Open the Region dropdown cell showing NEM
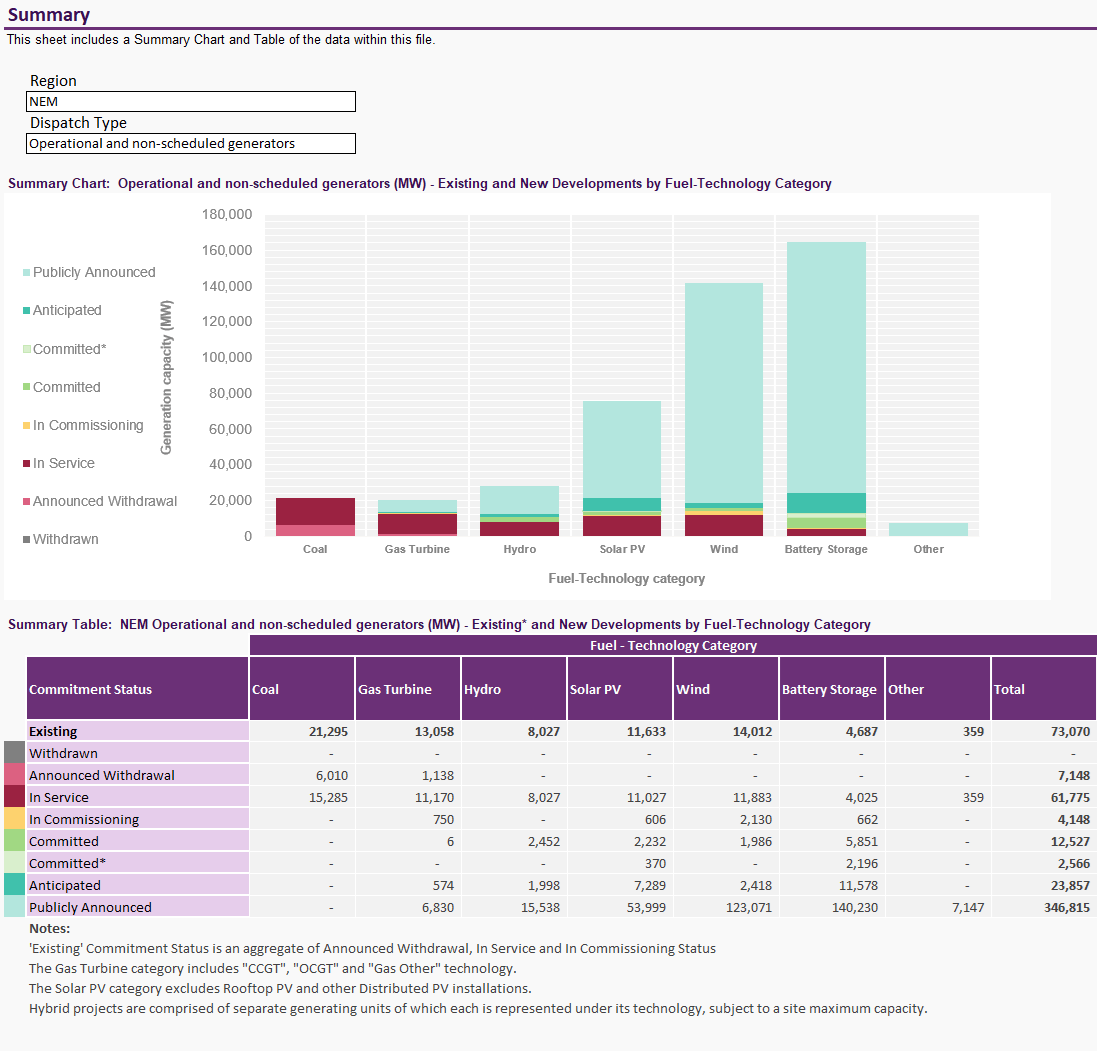 (190, 102)
